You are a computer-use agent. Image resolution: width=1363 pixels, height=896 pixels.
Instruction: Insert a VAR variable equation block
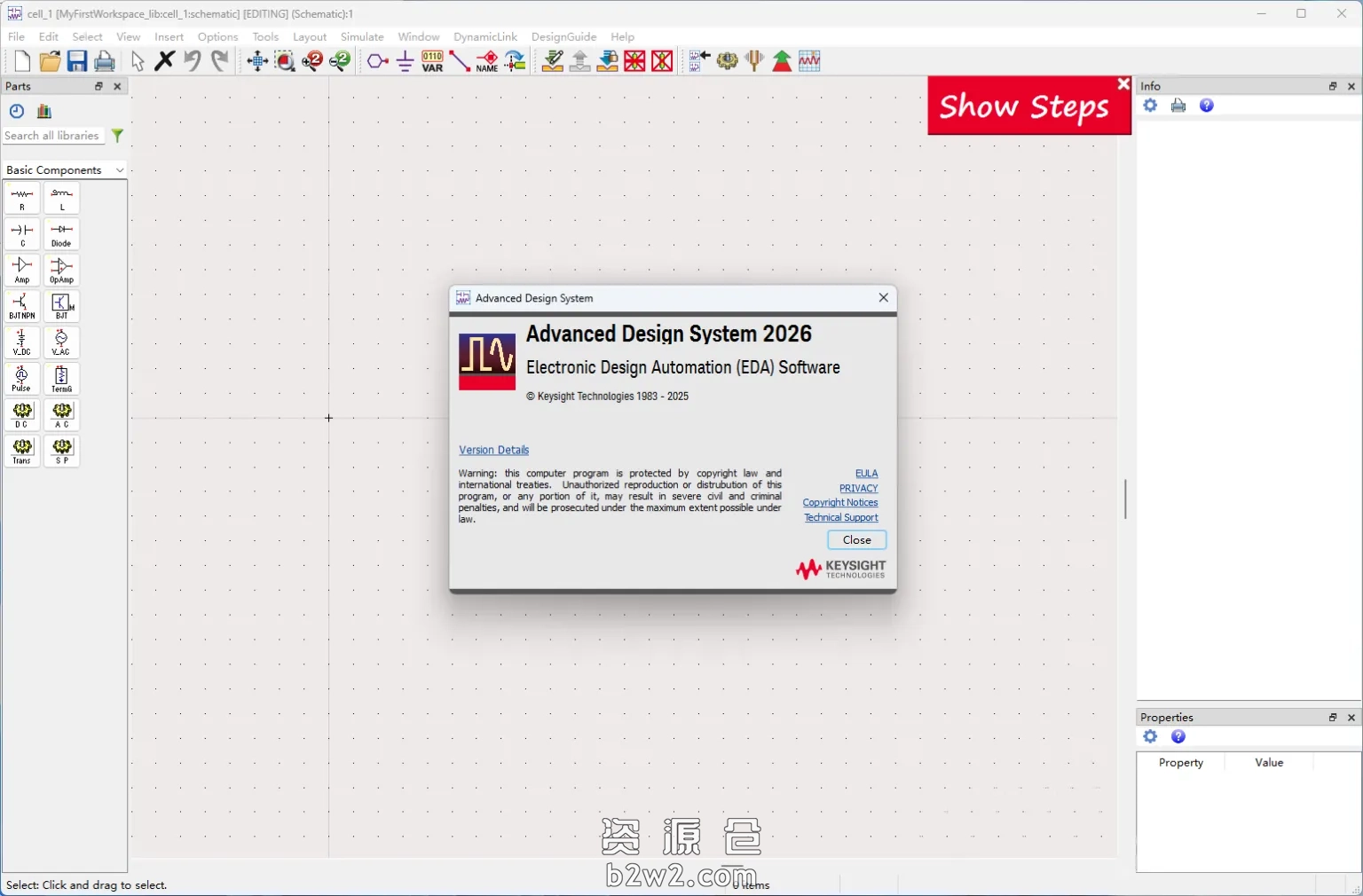click(x=432, y=61)
